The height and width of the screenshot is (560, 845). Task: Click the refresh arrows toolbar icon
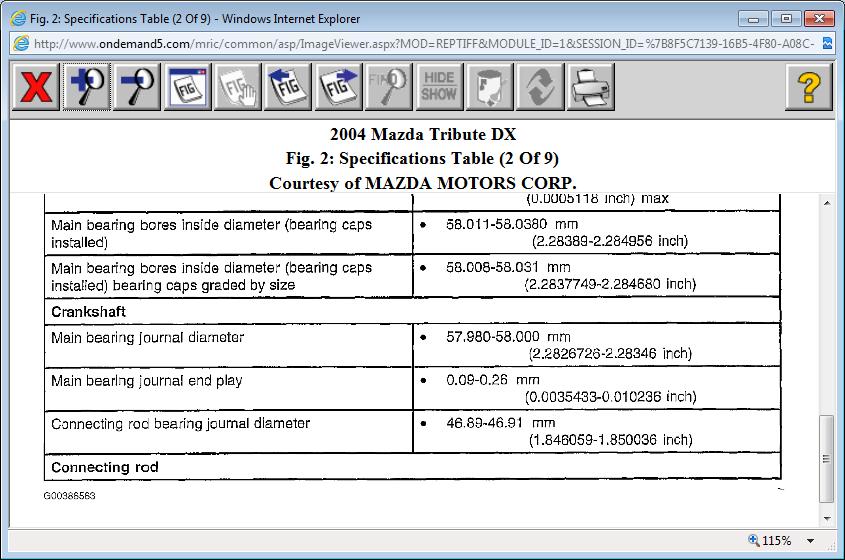point(540,88)
